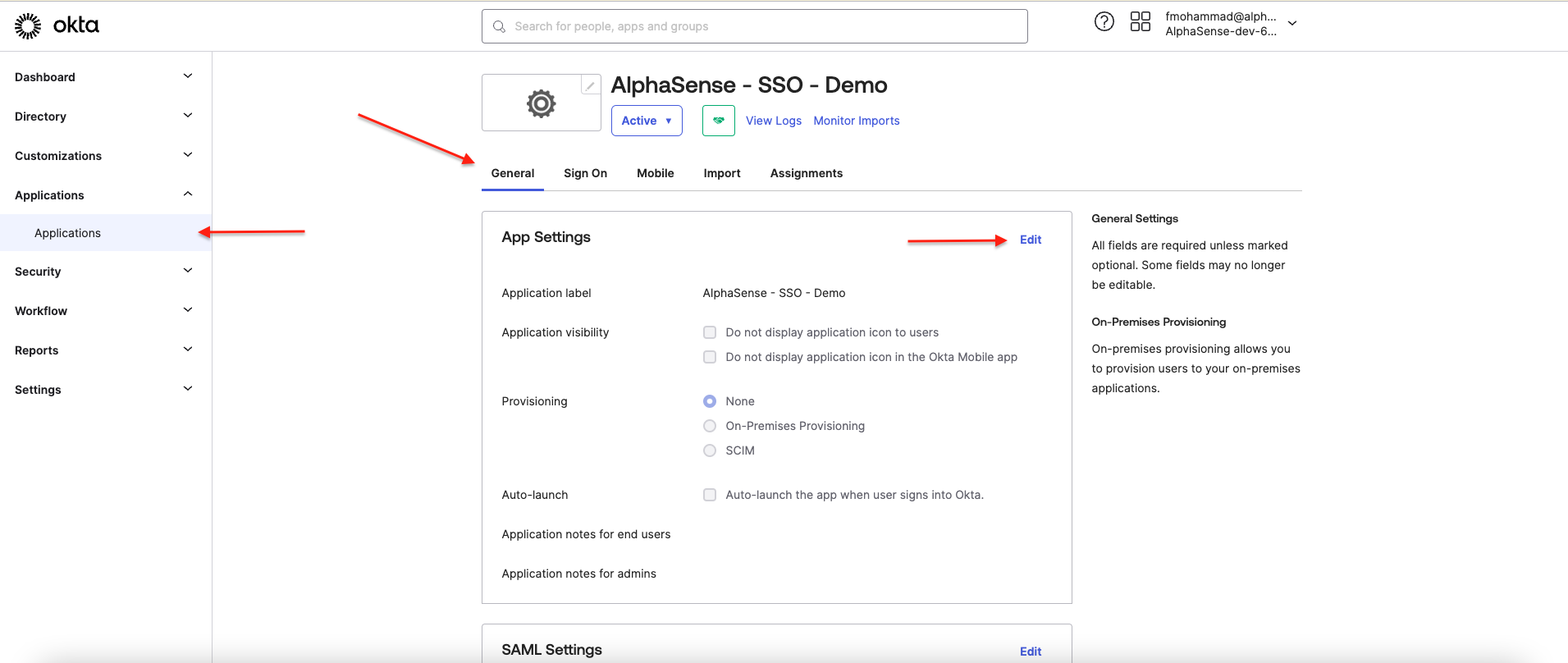The width and height of the screenshot is (1568, 663).
Task: Switch to the Mobile tab
Action: click(x=656, y=173)
